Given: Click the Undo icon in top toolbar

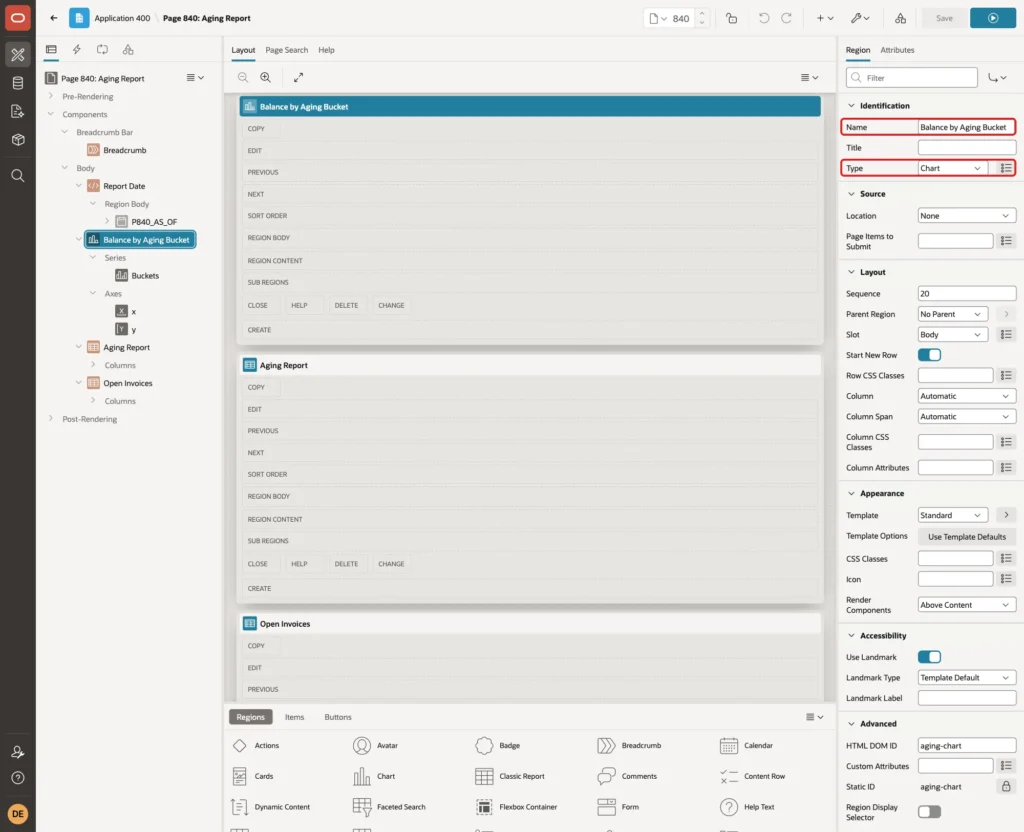Looking at the screenshot, I should pyautogui.click(x=763, y=18).
